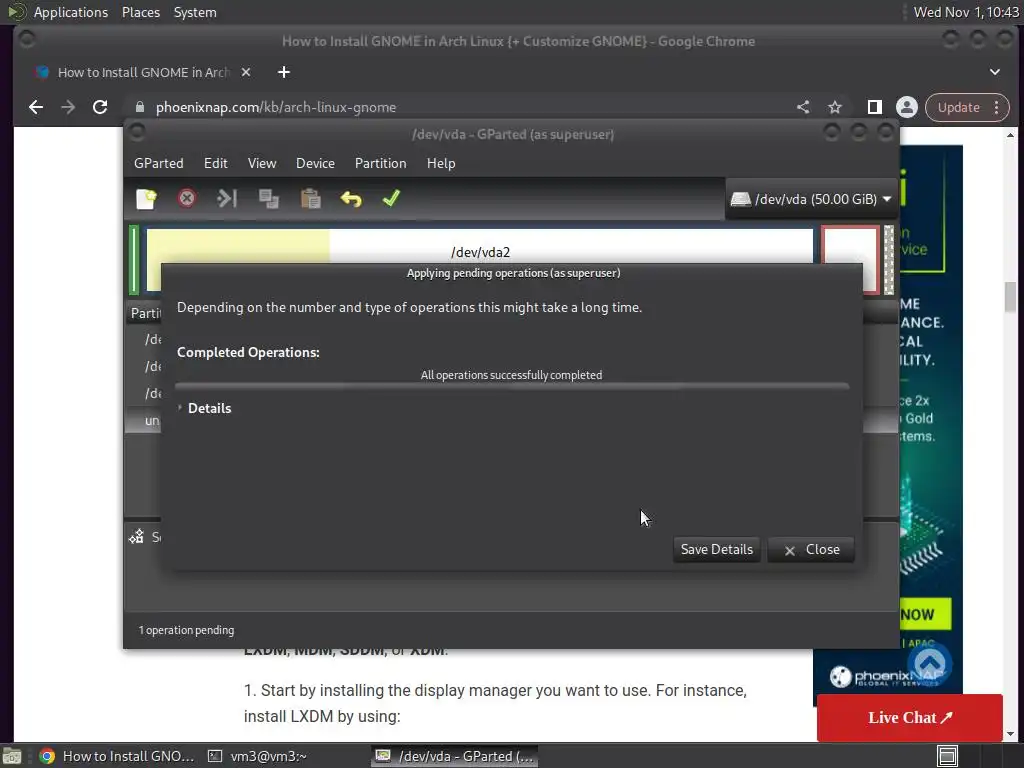Open the Chrome profile avatar icon

[x=906, y=107]
